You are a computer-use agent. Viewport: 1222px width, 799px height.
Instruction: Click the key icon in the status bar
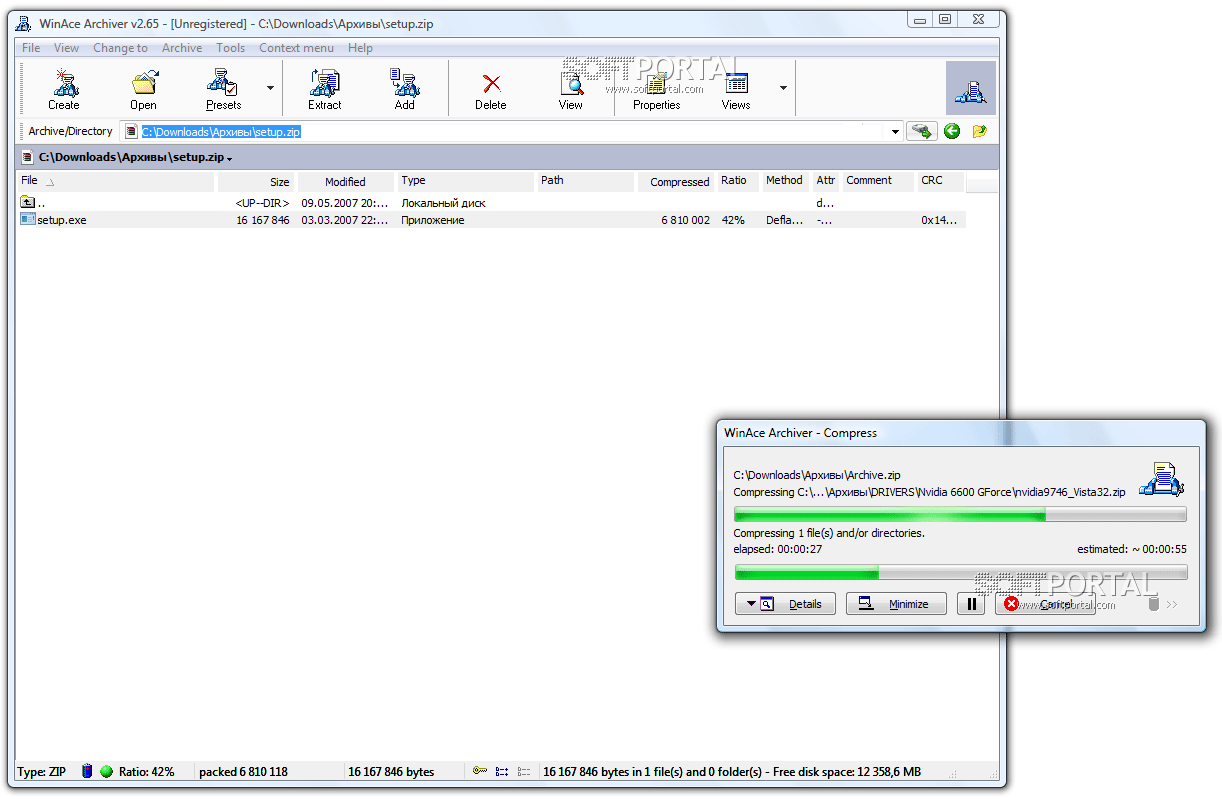tap(480, 771)
